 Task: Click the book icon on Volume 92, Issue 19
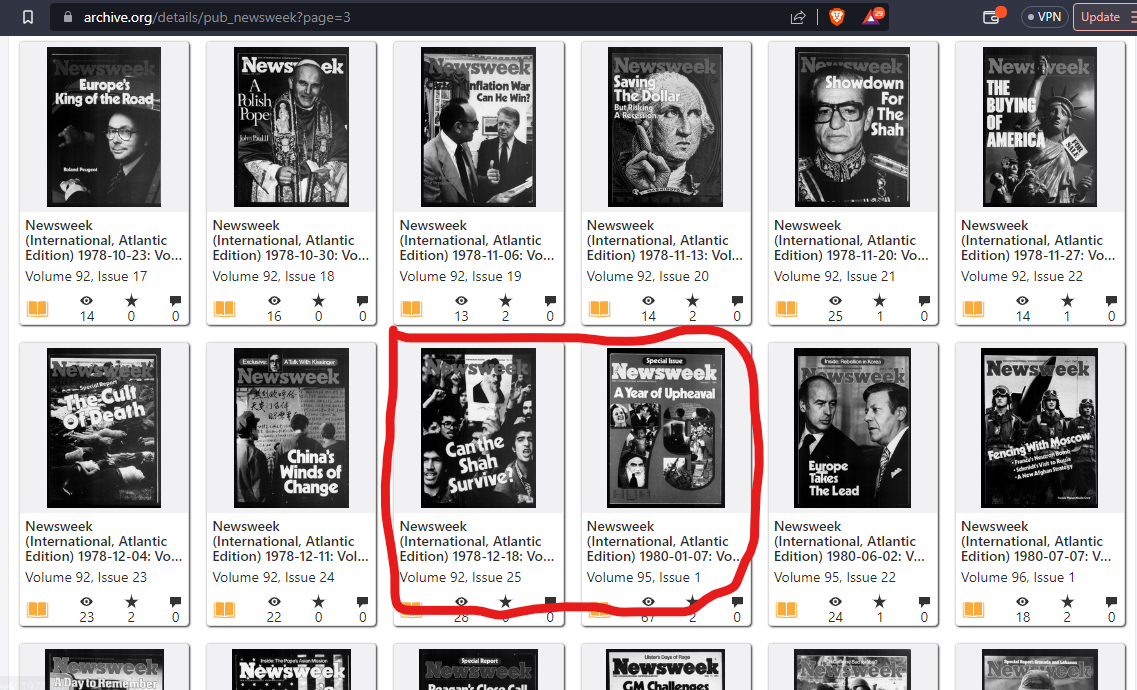(411, 309)
